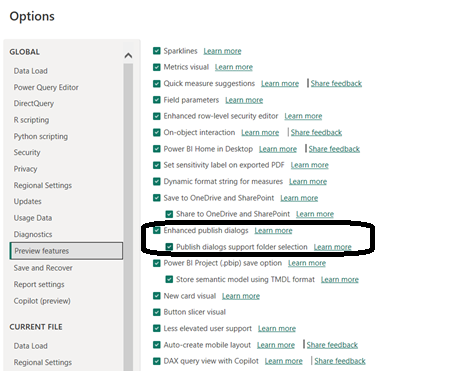
Task: Uncheck the Metrics visual option
Action: [x=157, y=67]
